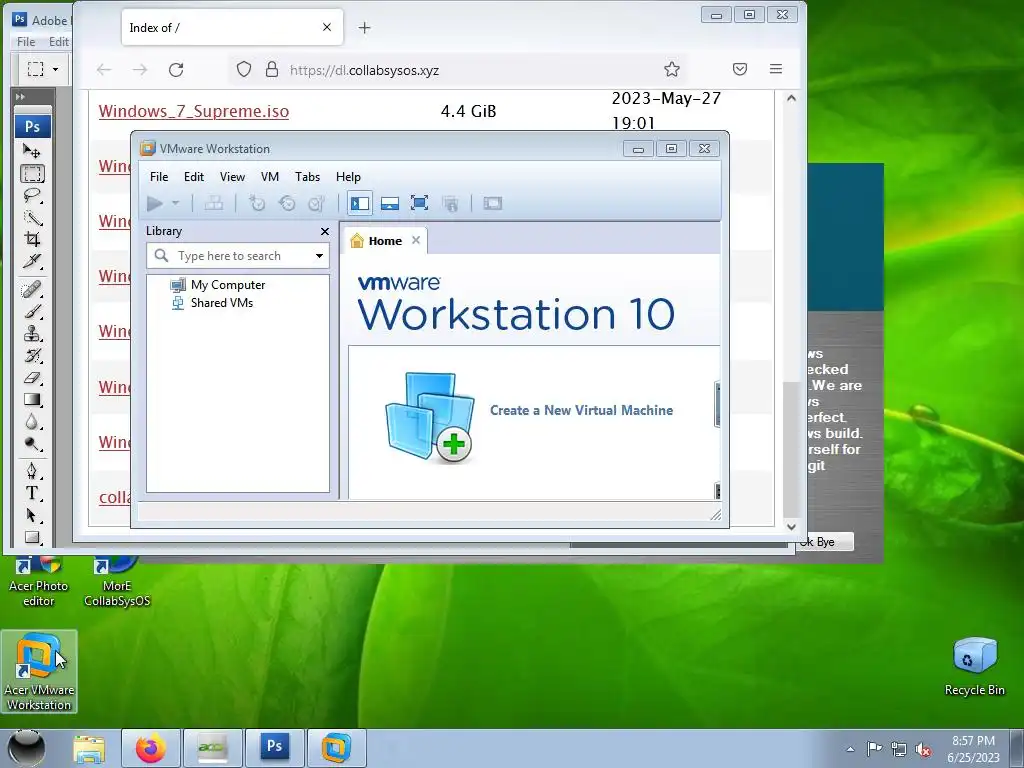Click the Power On play button in VMware
This screenshot has height=768, width=1024.
155,204
